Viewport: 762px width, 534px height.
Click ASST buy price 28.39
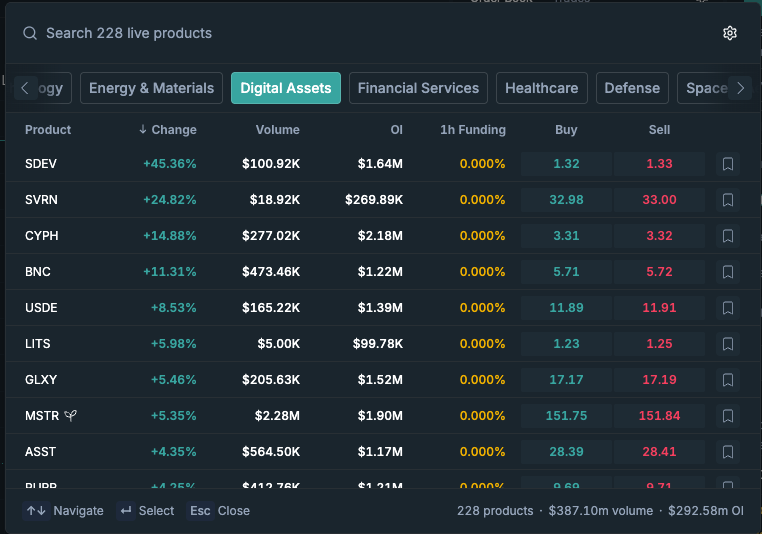coord(566,451)
